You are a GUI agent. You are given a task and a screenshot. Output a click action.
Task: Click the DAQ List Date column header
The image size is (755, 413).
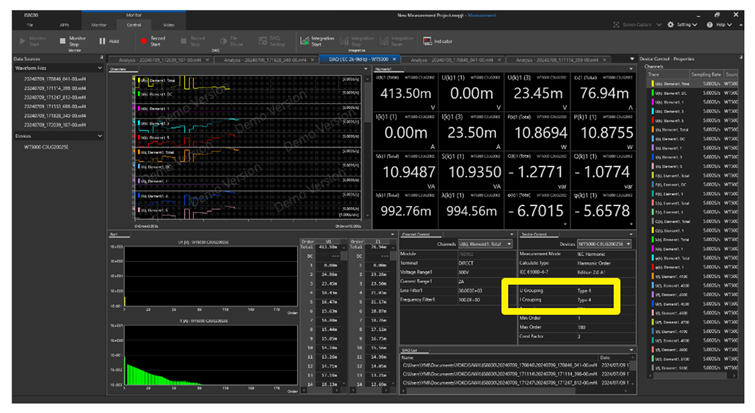click(614, 357)
